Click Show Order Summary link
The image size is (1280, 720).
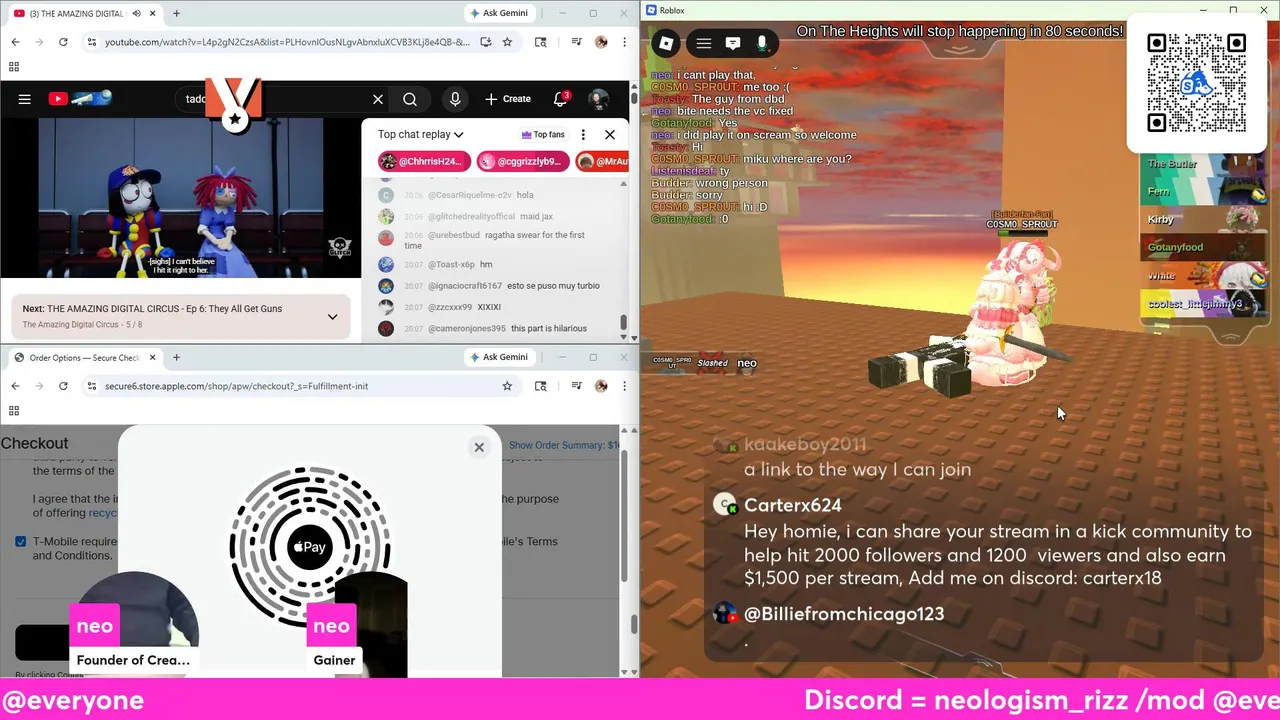point(564,445)
